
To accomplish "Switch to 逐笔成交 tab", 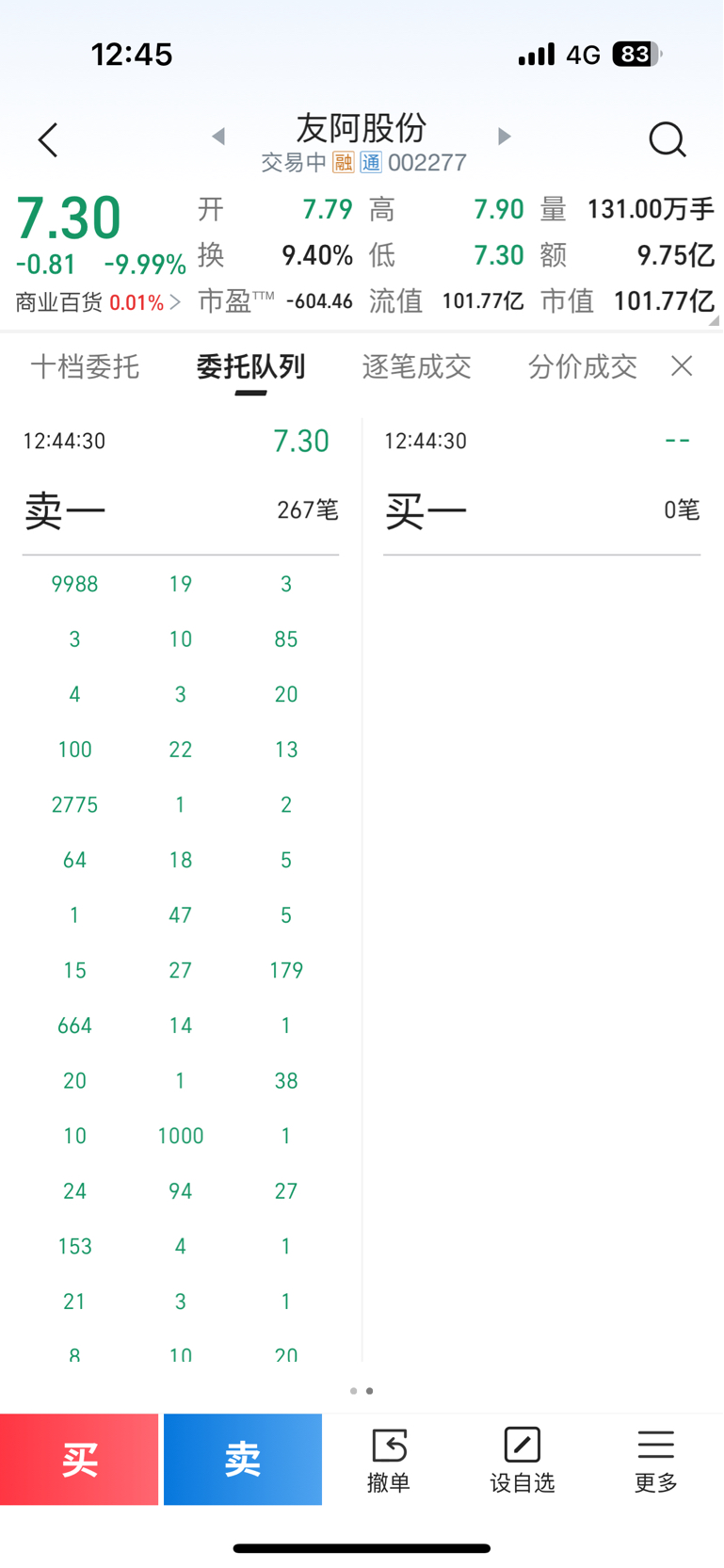I will [x=416, y=366].
